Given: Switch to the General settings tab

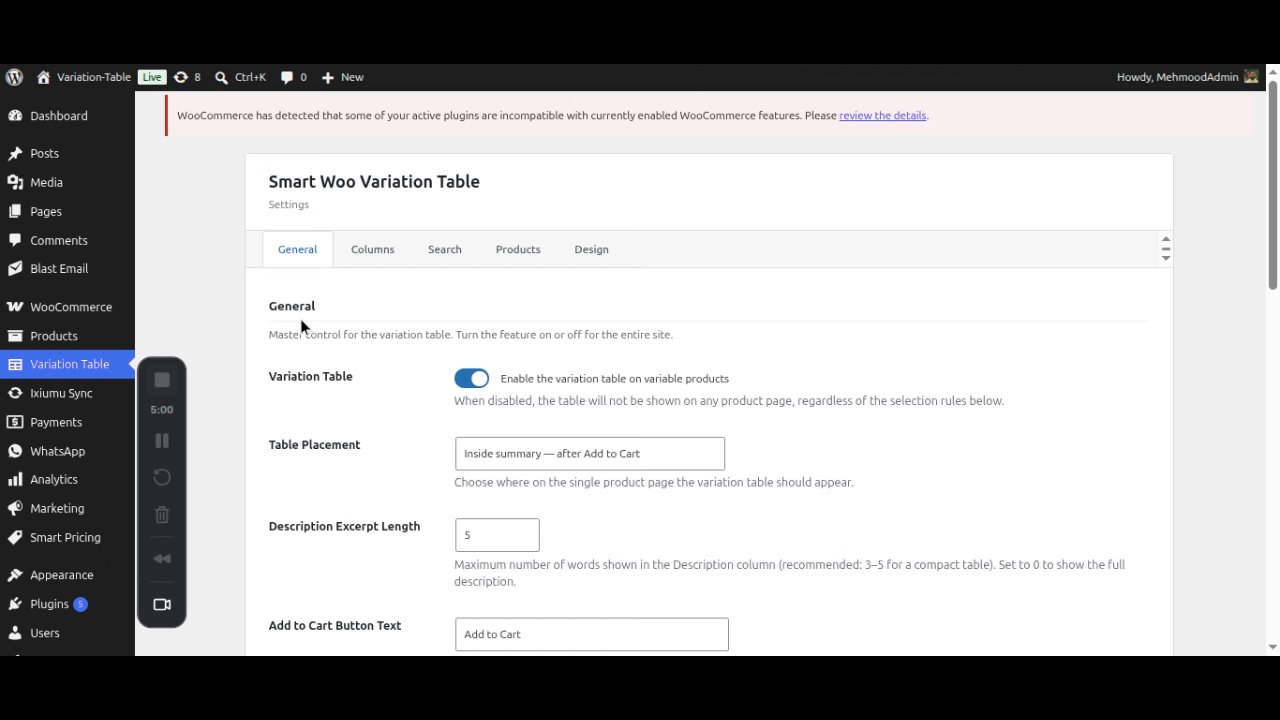Looking at the screenshot, I should click(x=297, y=249).
